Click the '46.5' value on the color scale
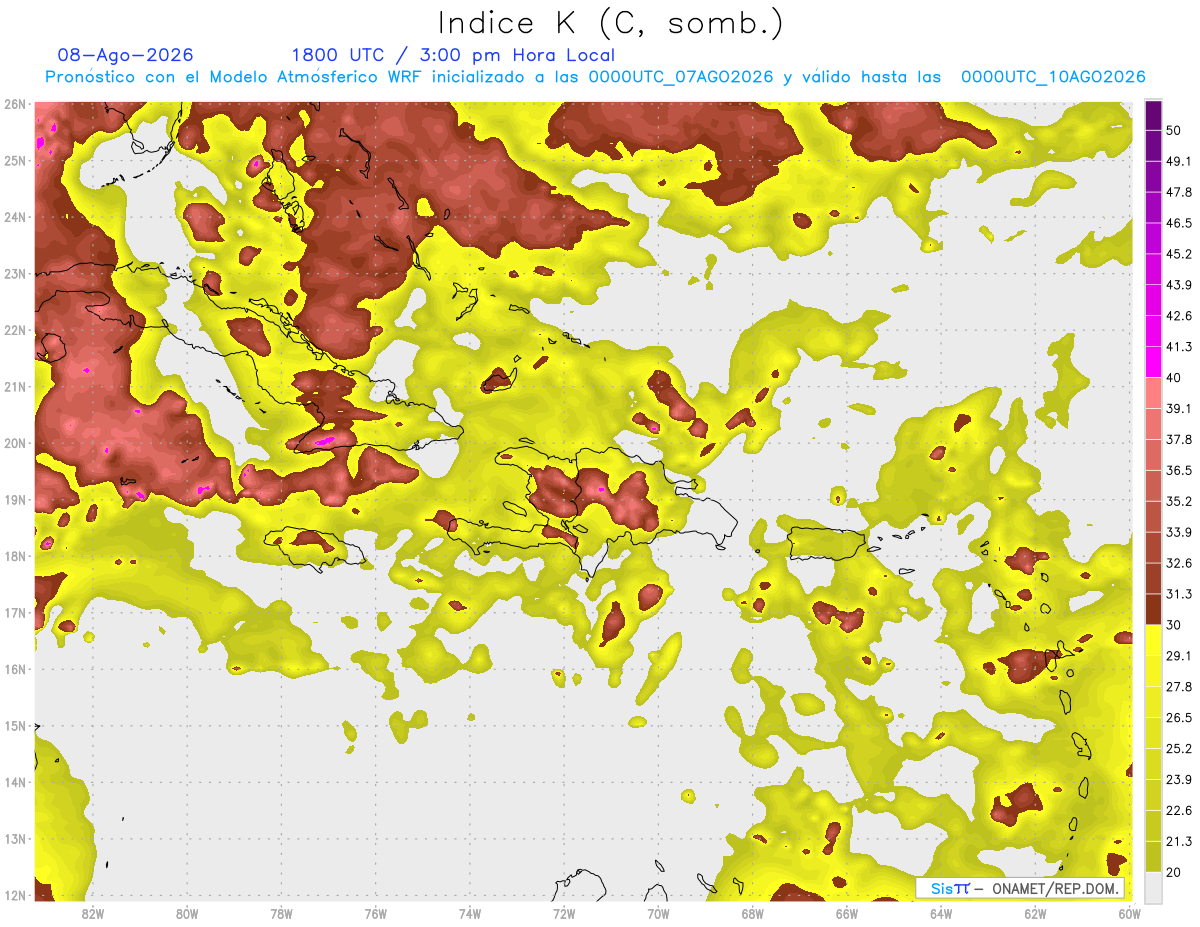This screenshot has height=927, width=1200. 1179,224
